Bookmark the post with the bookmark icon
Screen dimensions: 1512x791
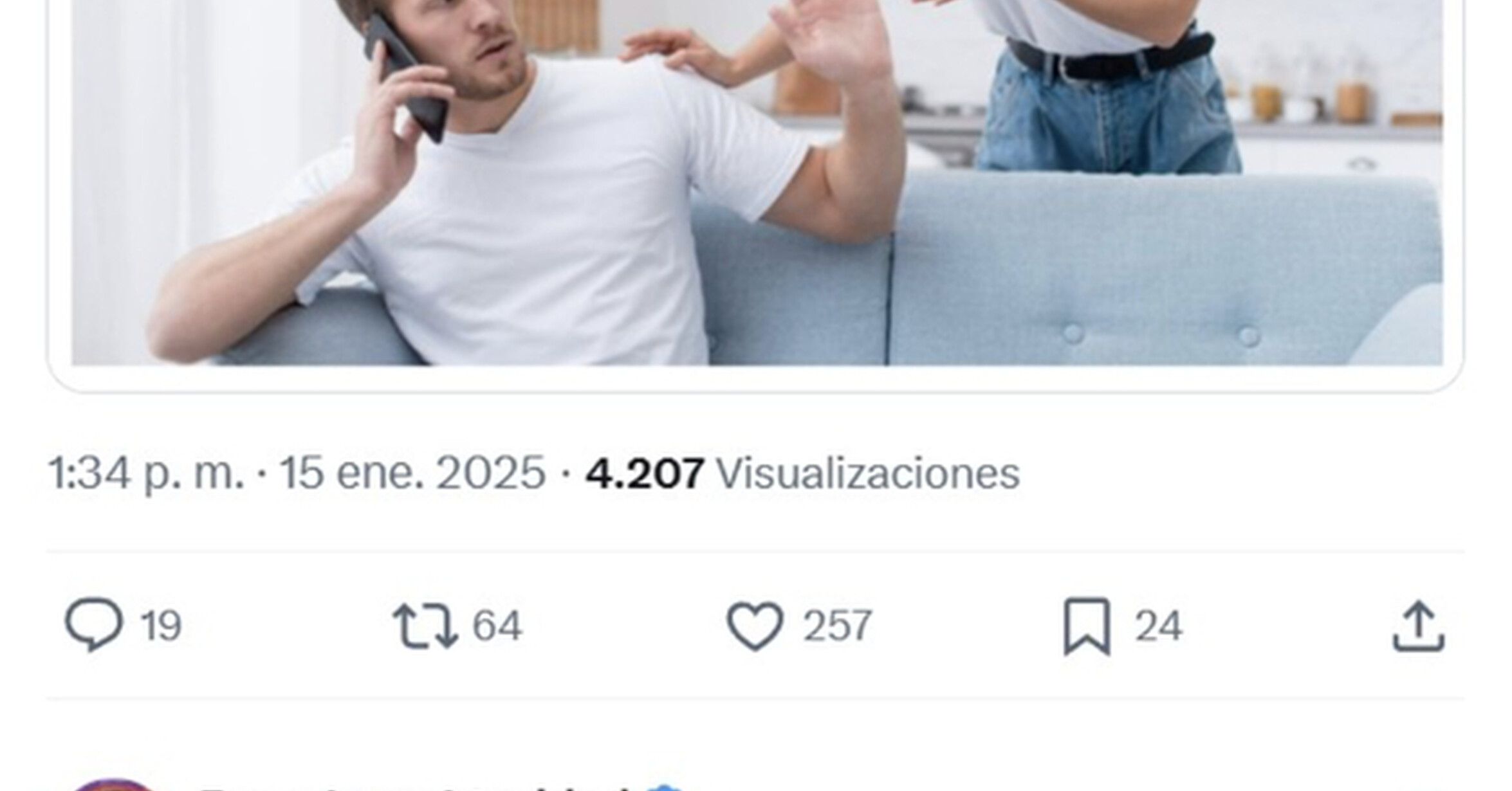[1087, 626]
